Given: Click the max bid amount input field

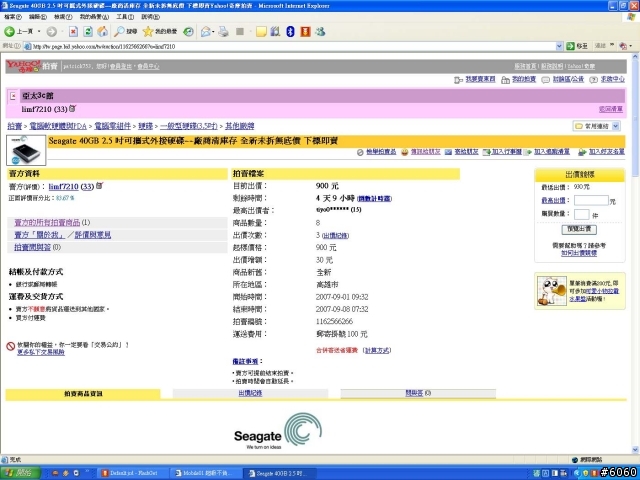Looking at the screenshot, I should pos(591,200).
